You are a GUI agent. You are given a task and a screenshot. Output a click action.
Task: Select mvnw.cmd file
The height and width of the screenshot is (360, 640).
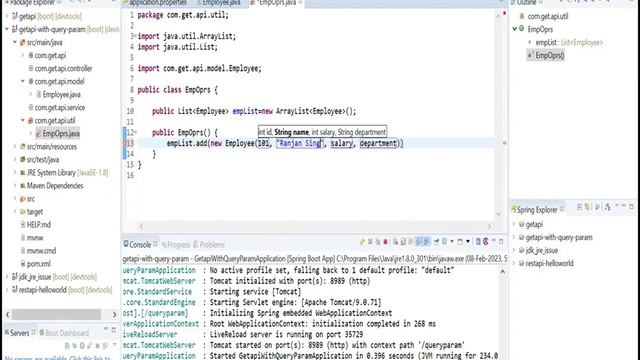(41, 251)
